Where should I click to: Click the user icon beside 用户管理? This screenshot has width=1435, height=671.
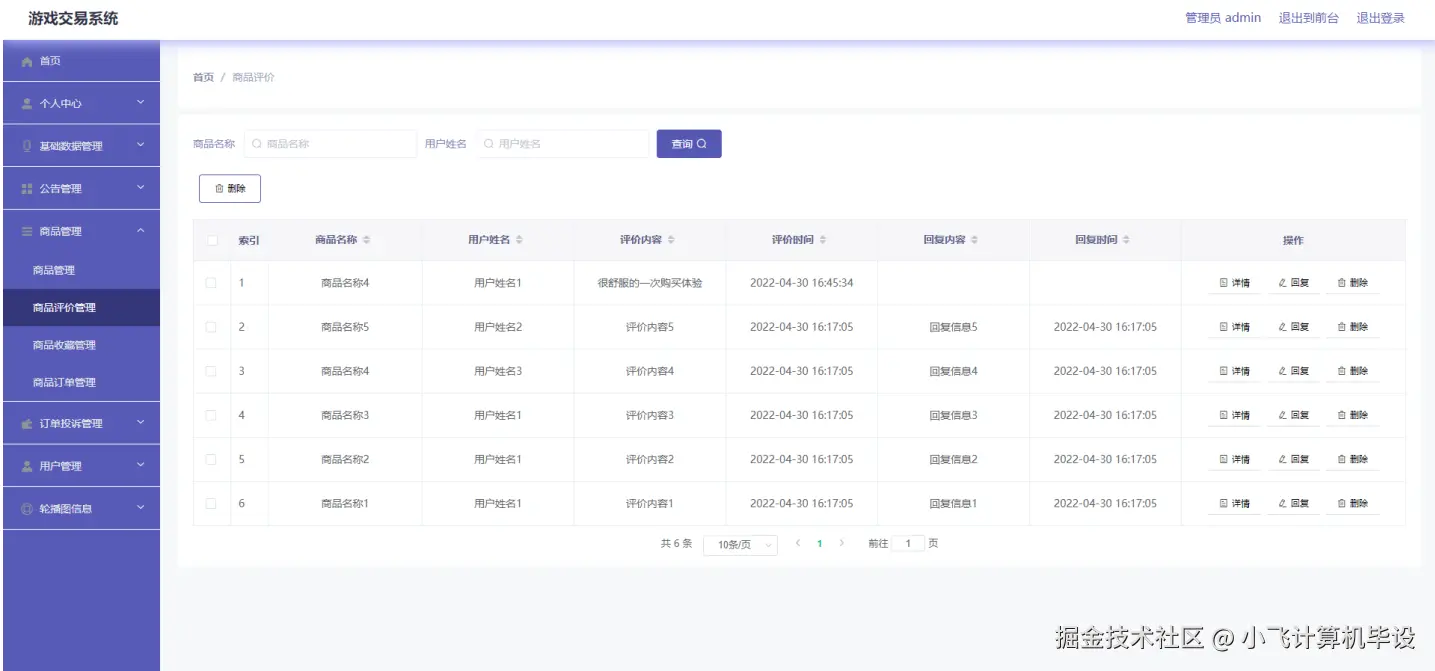coord(27,466)
